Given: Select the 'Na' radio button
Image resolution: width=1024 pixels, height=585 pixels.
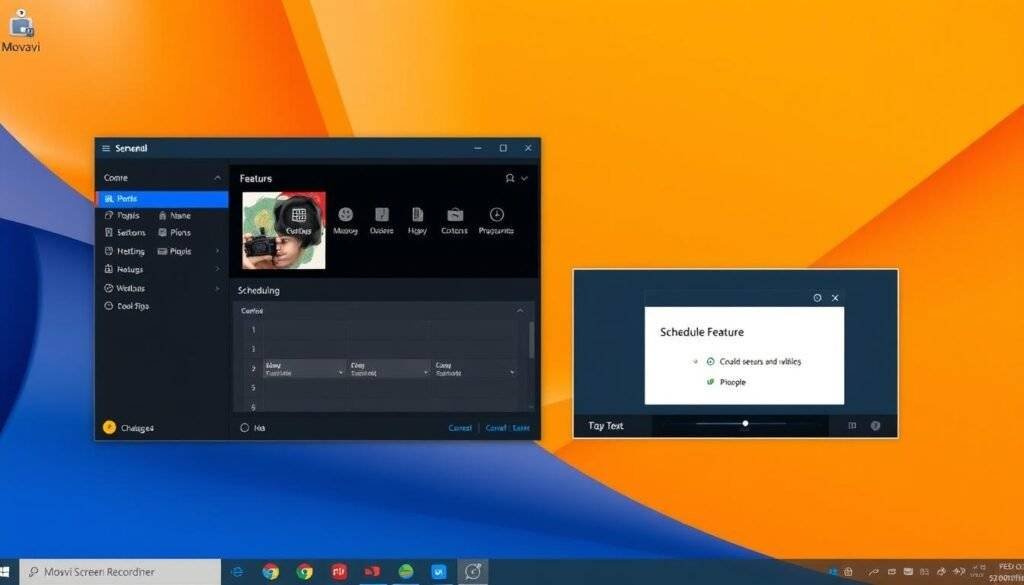Looking at the screenshot, I should [245, 428].
